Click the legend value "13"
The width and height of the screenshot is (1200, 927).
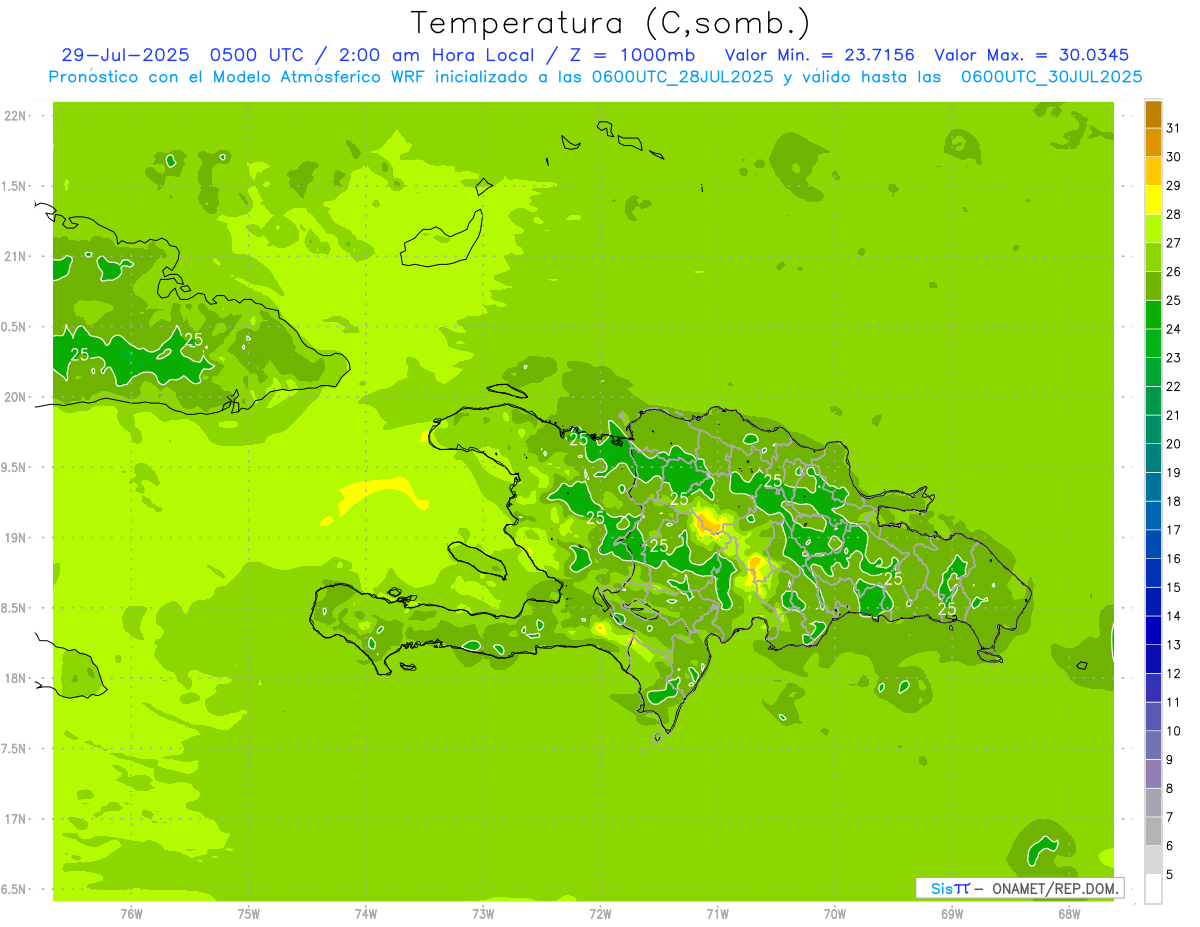[1173, 645]
